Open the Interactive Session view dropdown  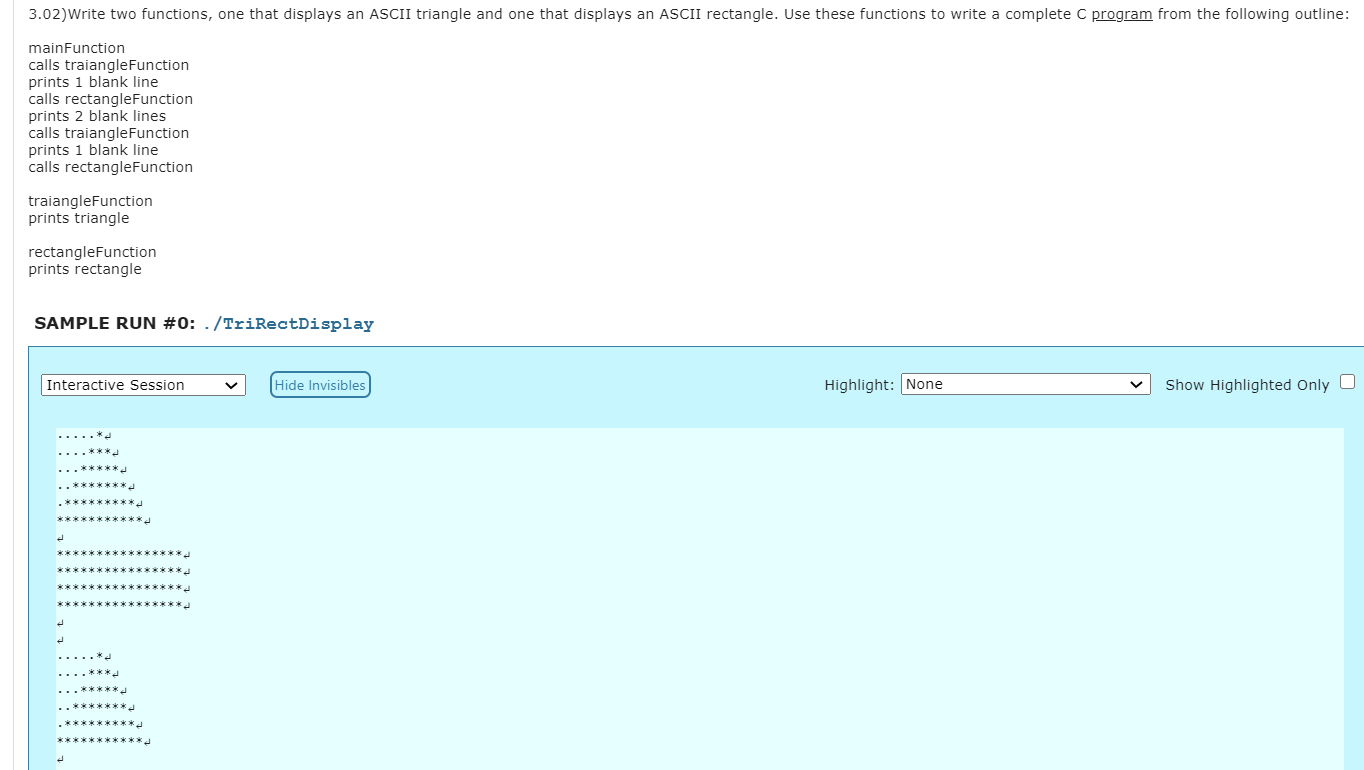tap(142, 385)
